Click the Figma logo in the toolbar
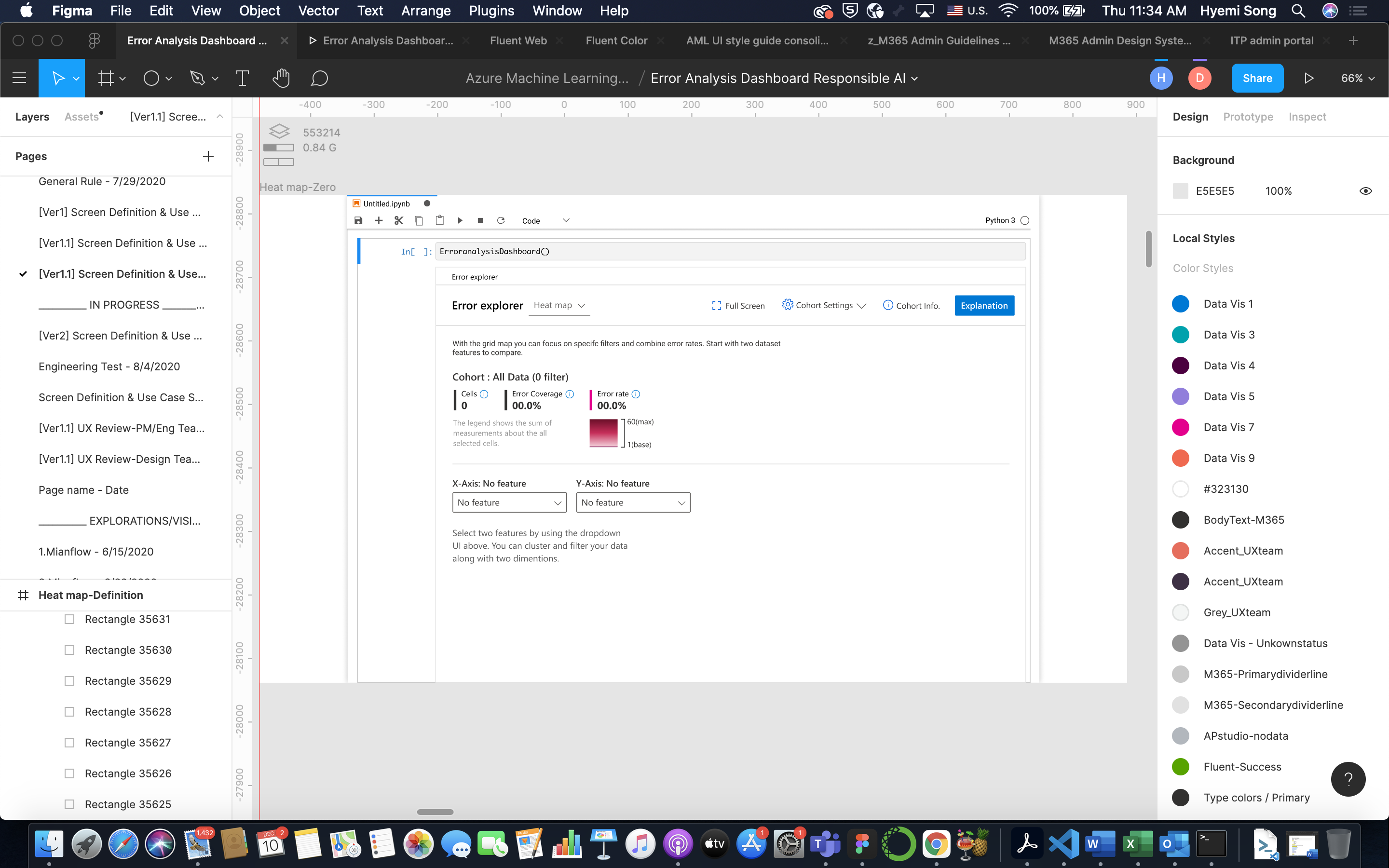The width and height of the screenshot is (1389, 868). pos(94,40)
